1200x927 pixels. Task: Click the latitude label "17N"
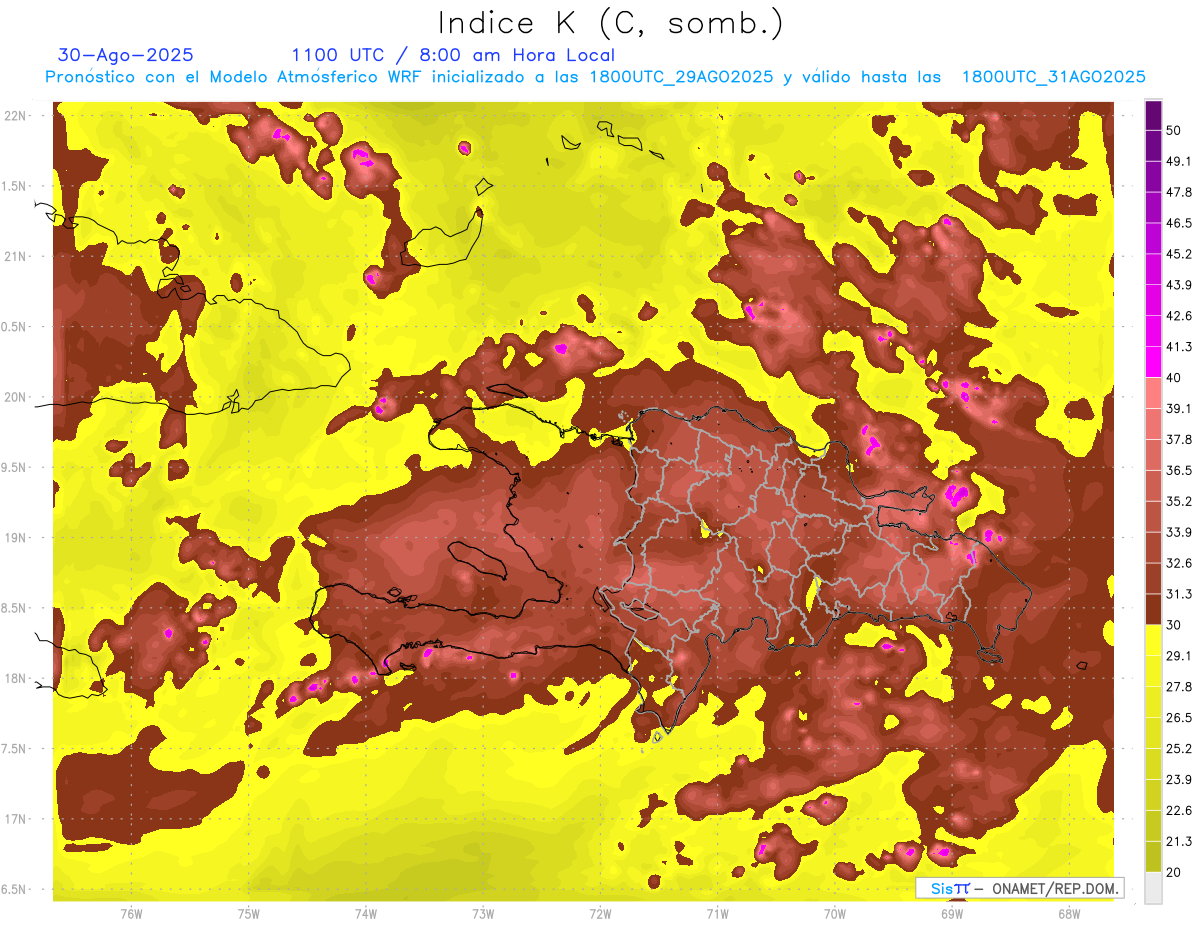coord(15,819)
